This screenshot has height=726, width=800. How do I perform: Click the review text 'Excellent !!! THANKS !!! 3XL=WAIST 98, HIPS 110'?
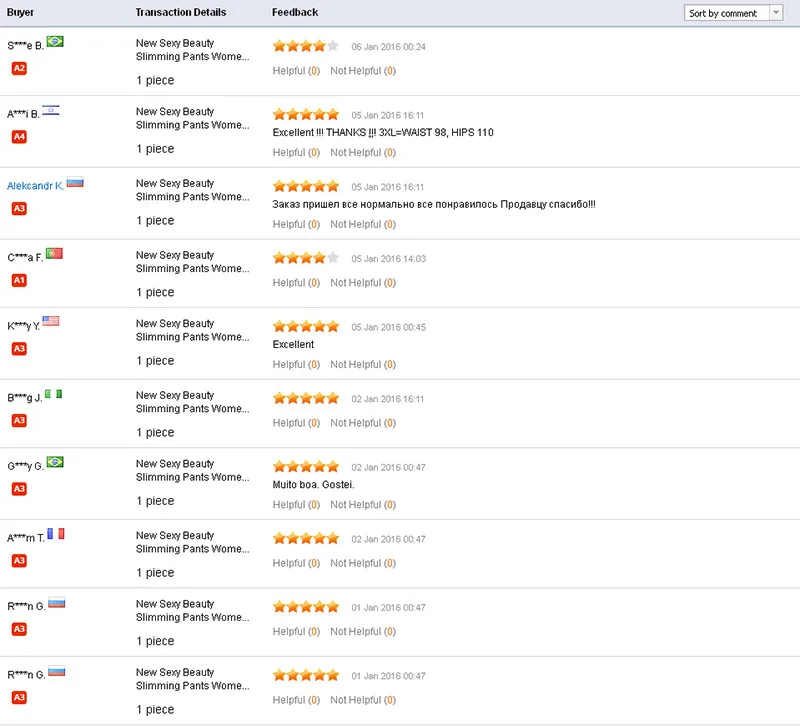(x=383, y=133)
